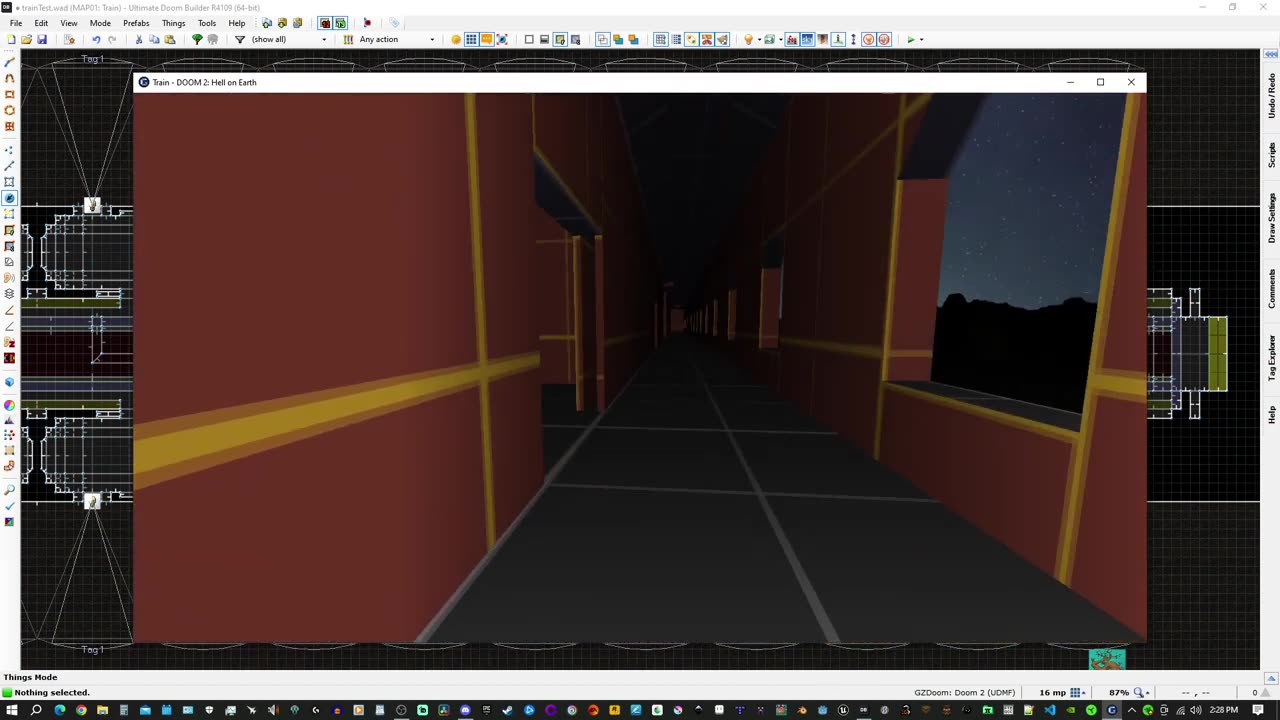The height and width of the screenshot is (720, 1280).
Task: Open the Tag Explorer side tab
Action: tap(1272, 357)
